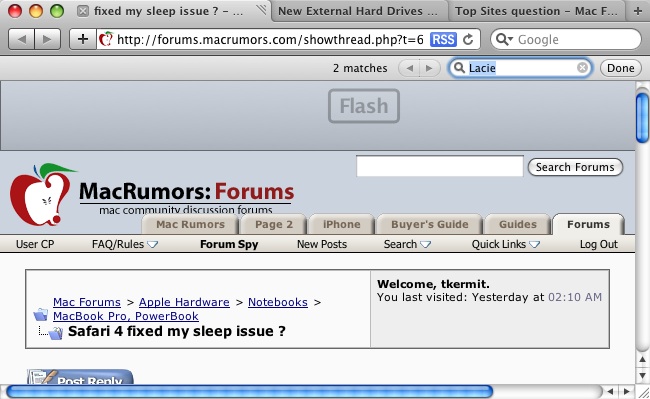The image size is (650, 399).
Task: Follow the Apple Hardware breadcrumb link
Action: tap(184, 302)
